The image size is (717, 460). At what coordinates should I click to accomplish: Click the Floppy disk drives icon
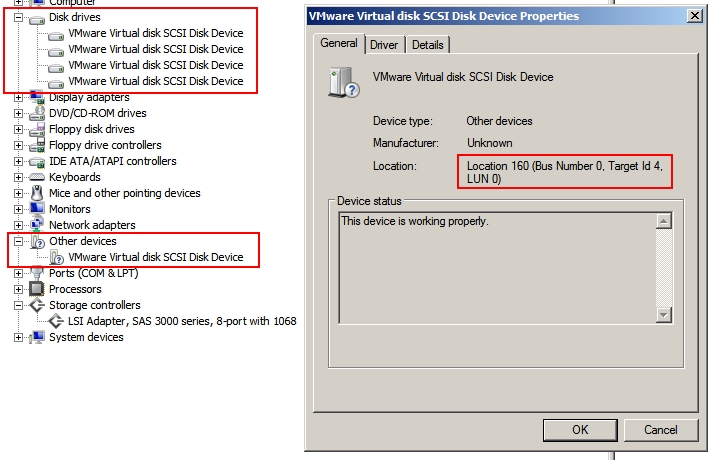tap(37, 129)
